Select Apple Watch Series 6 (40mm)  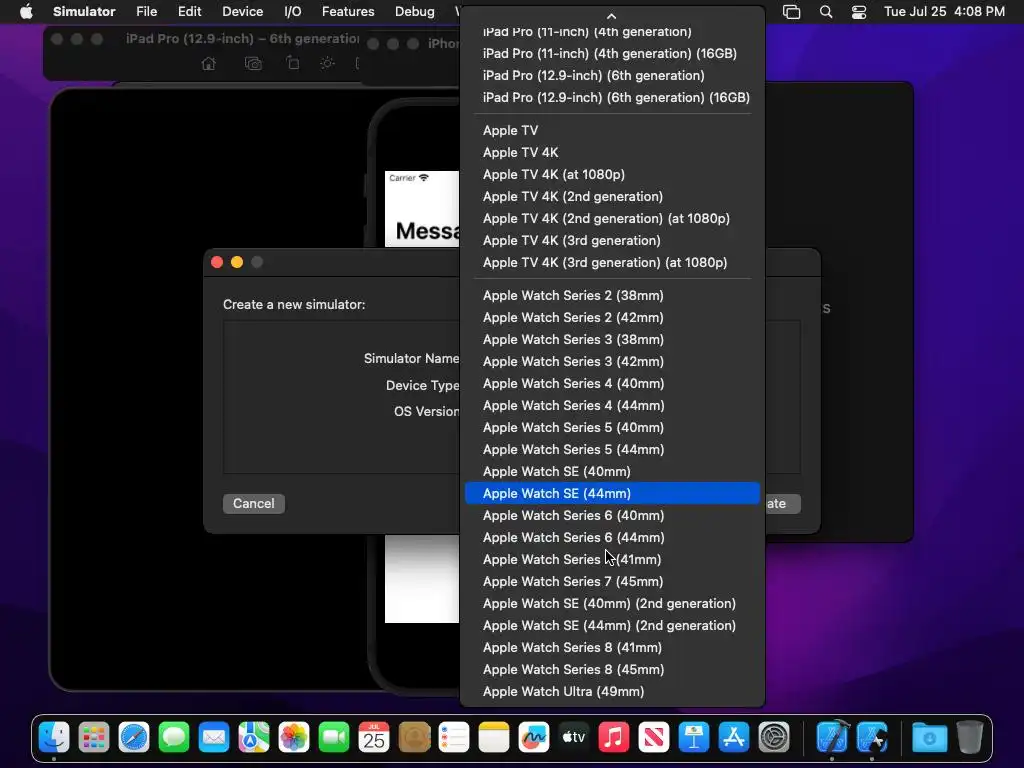[613, 515]
